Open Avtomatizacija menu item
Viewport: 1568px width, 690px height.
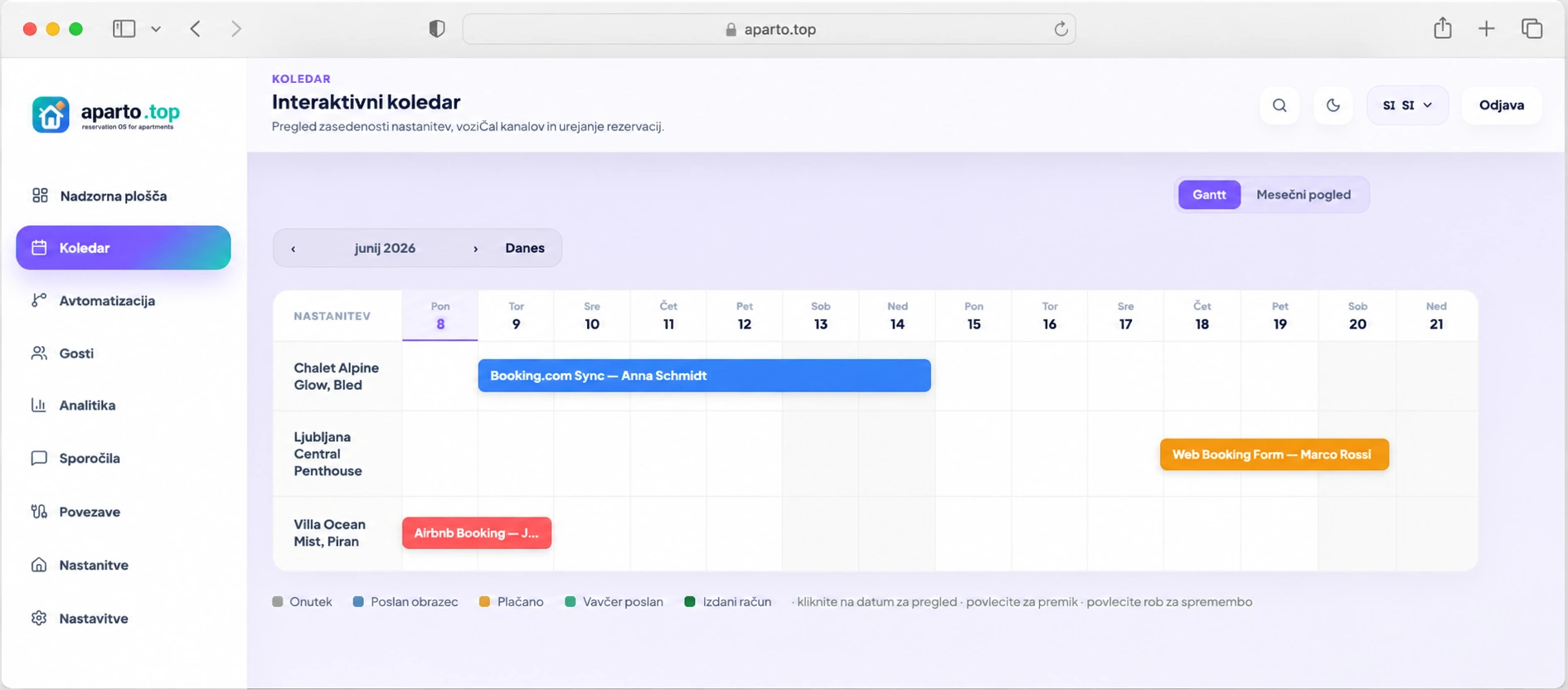124,300
